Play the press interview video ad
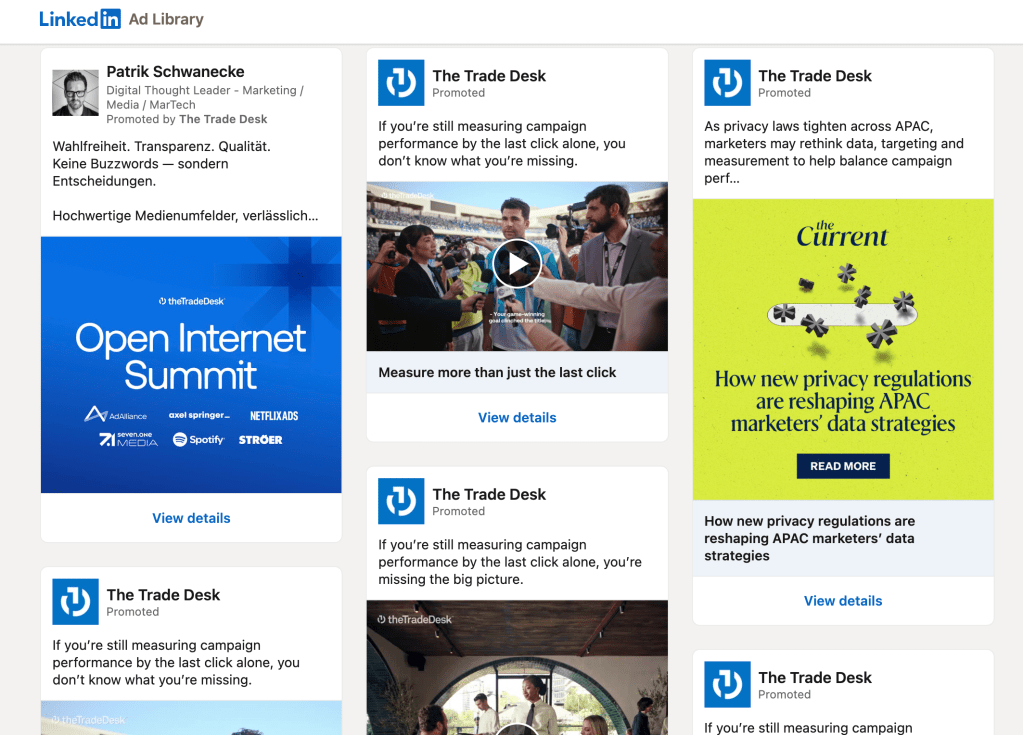Image resolution: width=1023 pixels, height=735 pixels. point(517,264)
